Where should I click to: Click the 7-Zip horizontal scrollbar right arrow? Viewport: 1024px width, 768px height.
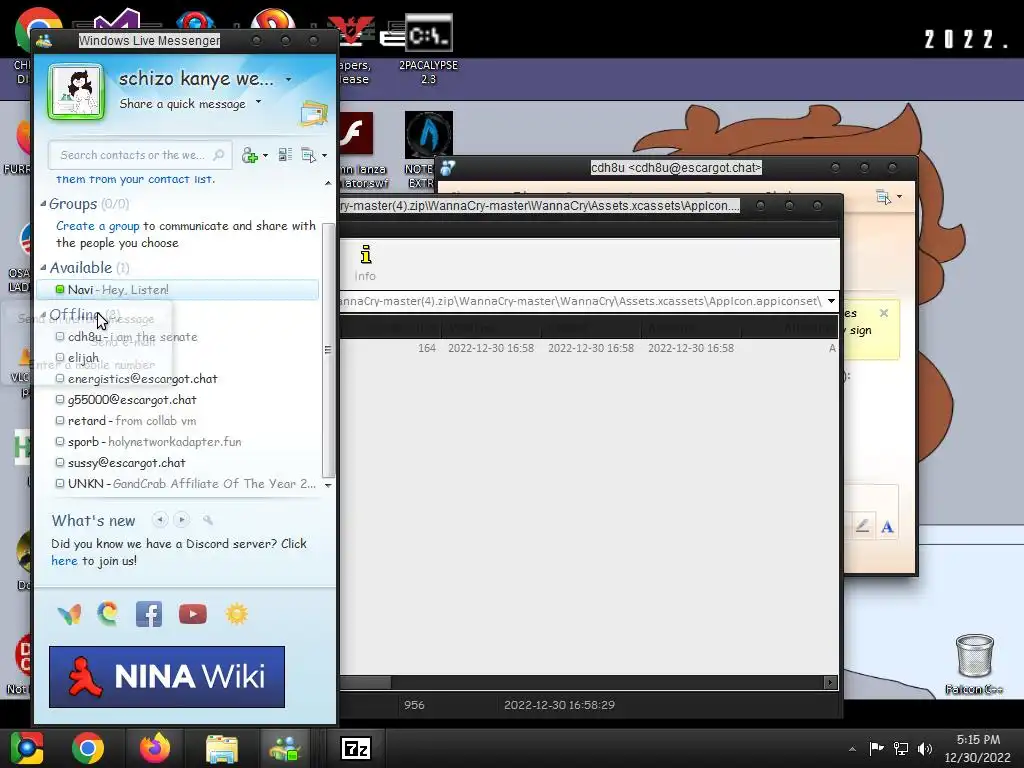830,682
